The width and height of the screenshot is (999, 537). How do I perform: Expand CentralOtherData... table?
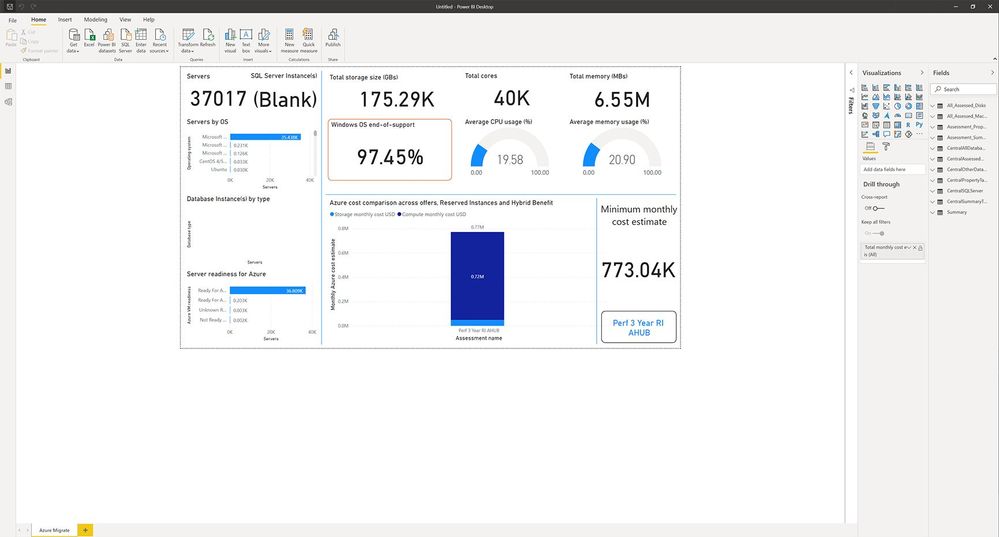pos(933,169)
